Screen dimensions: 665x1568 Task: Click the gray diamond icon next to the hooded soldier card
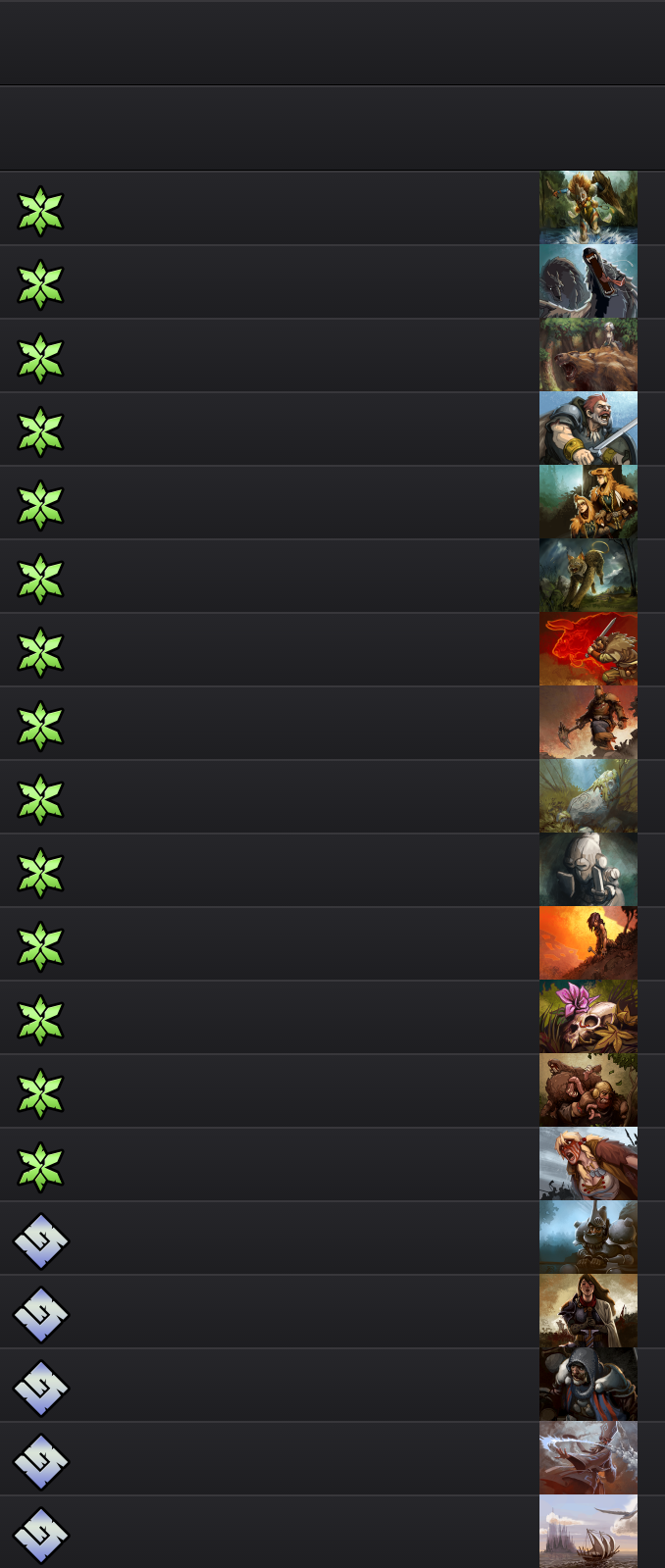pos(41,1388)
